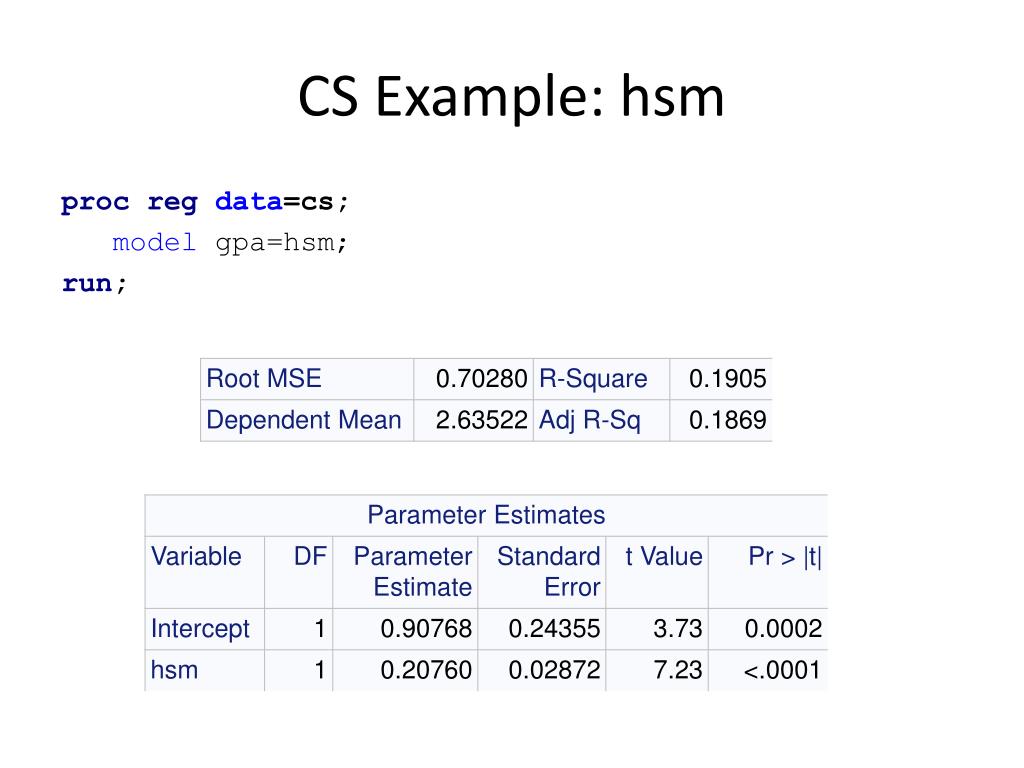Click the hsm standard error 0.02872
Image resolution: width=1024 pixels, height=768 pixels.
point(554,670)
